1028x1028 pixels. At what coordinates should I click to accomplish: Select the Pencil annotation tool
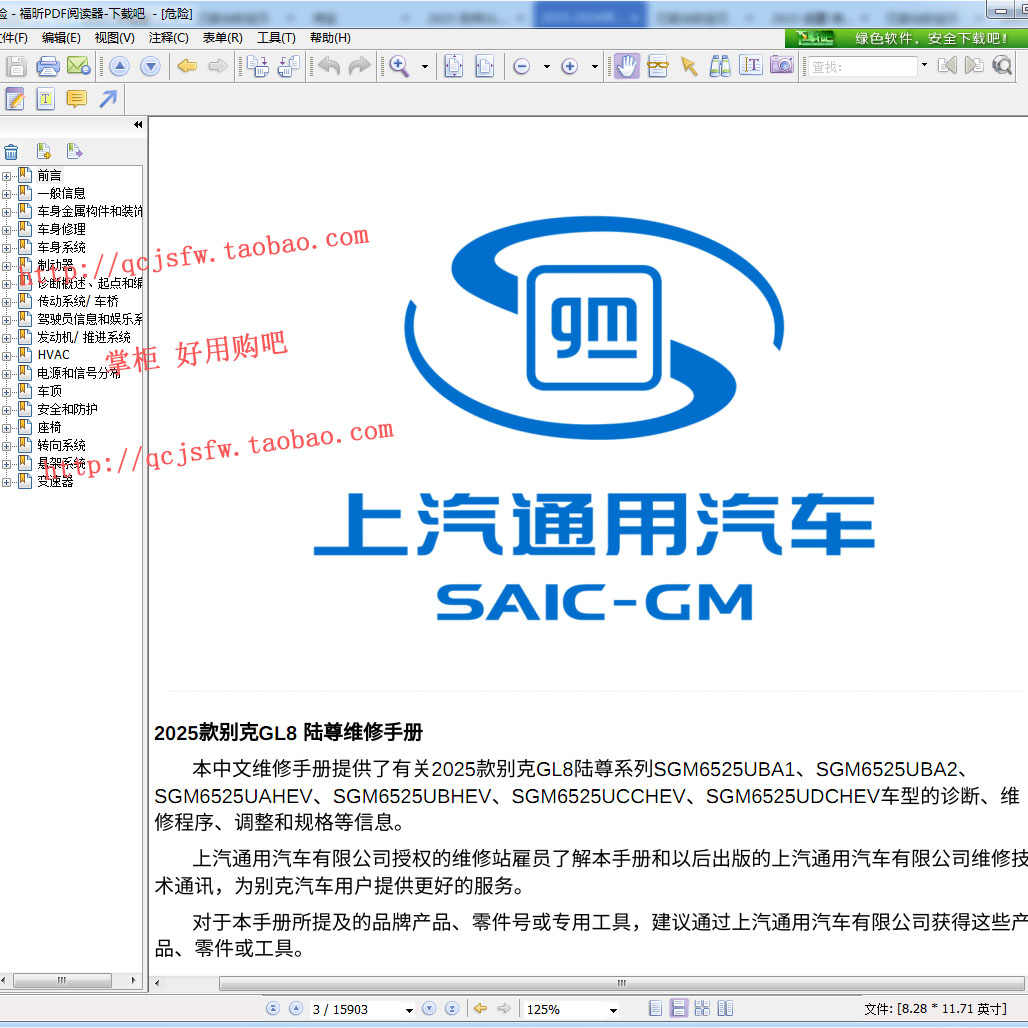pyautogui.click(x=14, y=99)
